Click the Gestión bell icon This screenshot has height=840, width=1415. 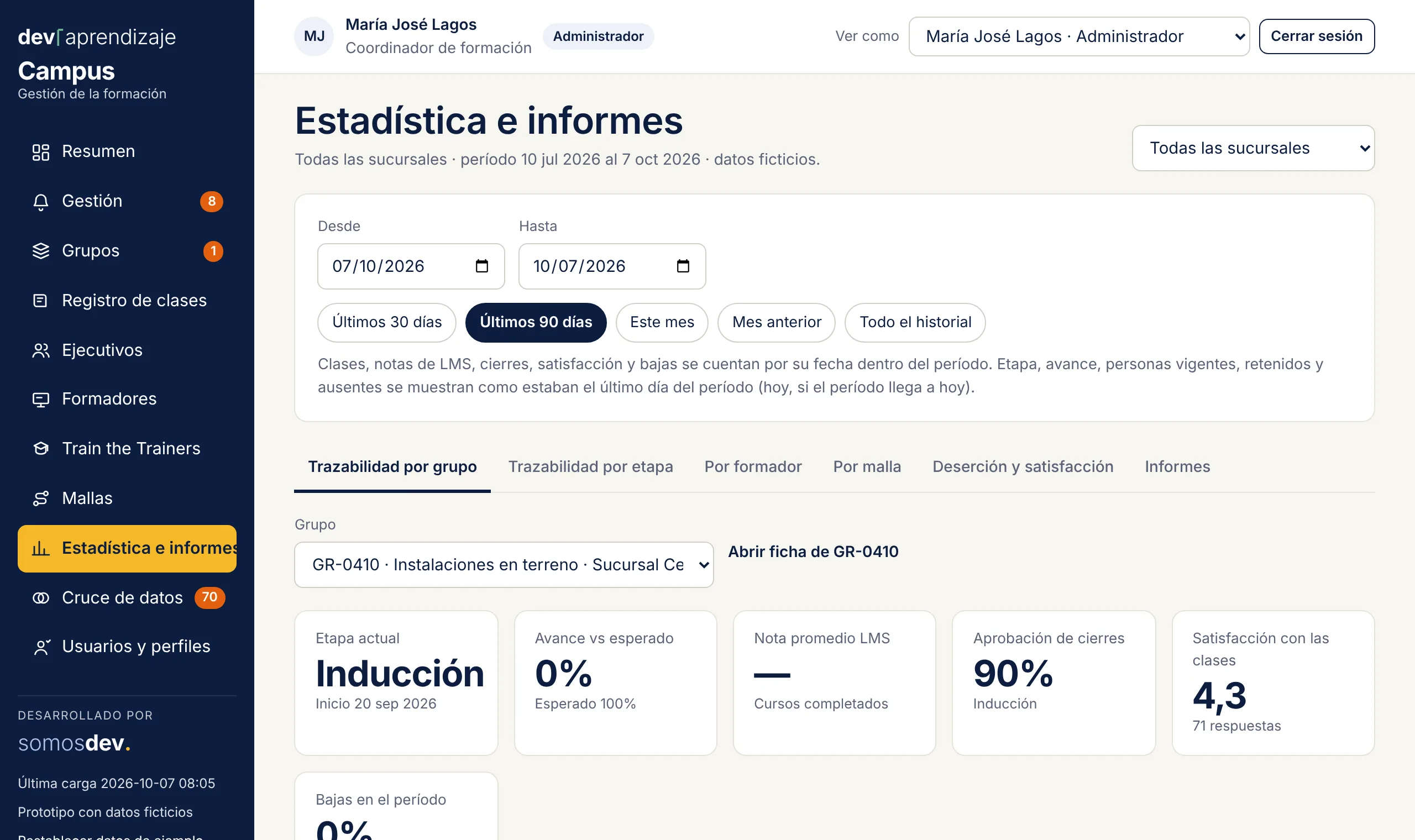click(41, 202)
